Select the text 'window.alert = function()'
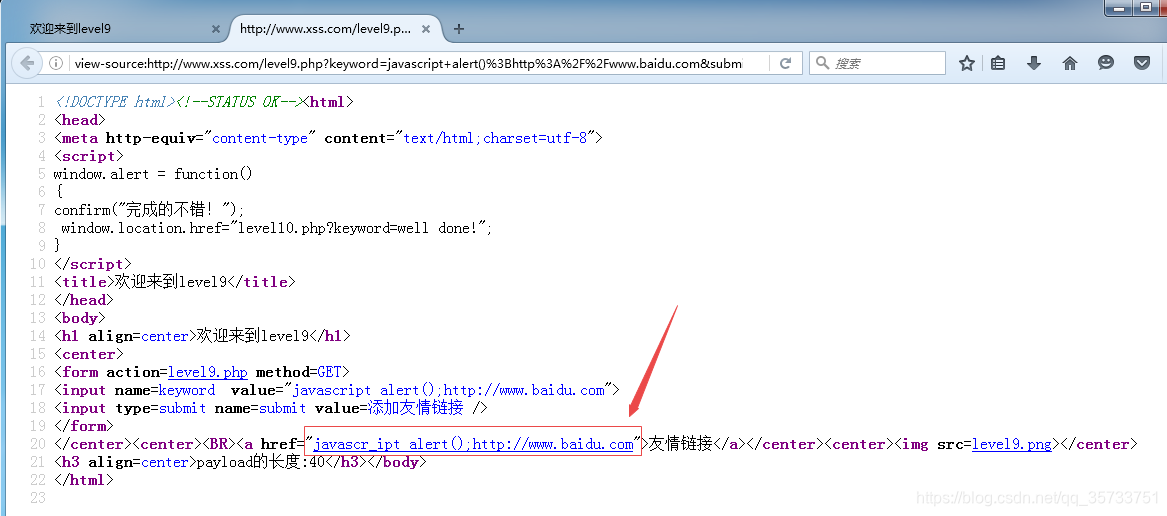The image size is (1167, 516). tap(153, 174)
